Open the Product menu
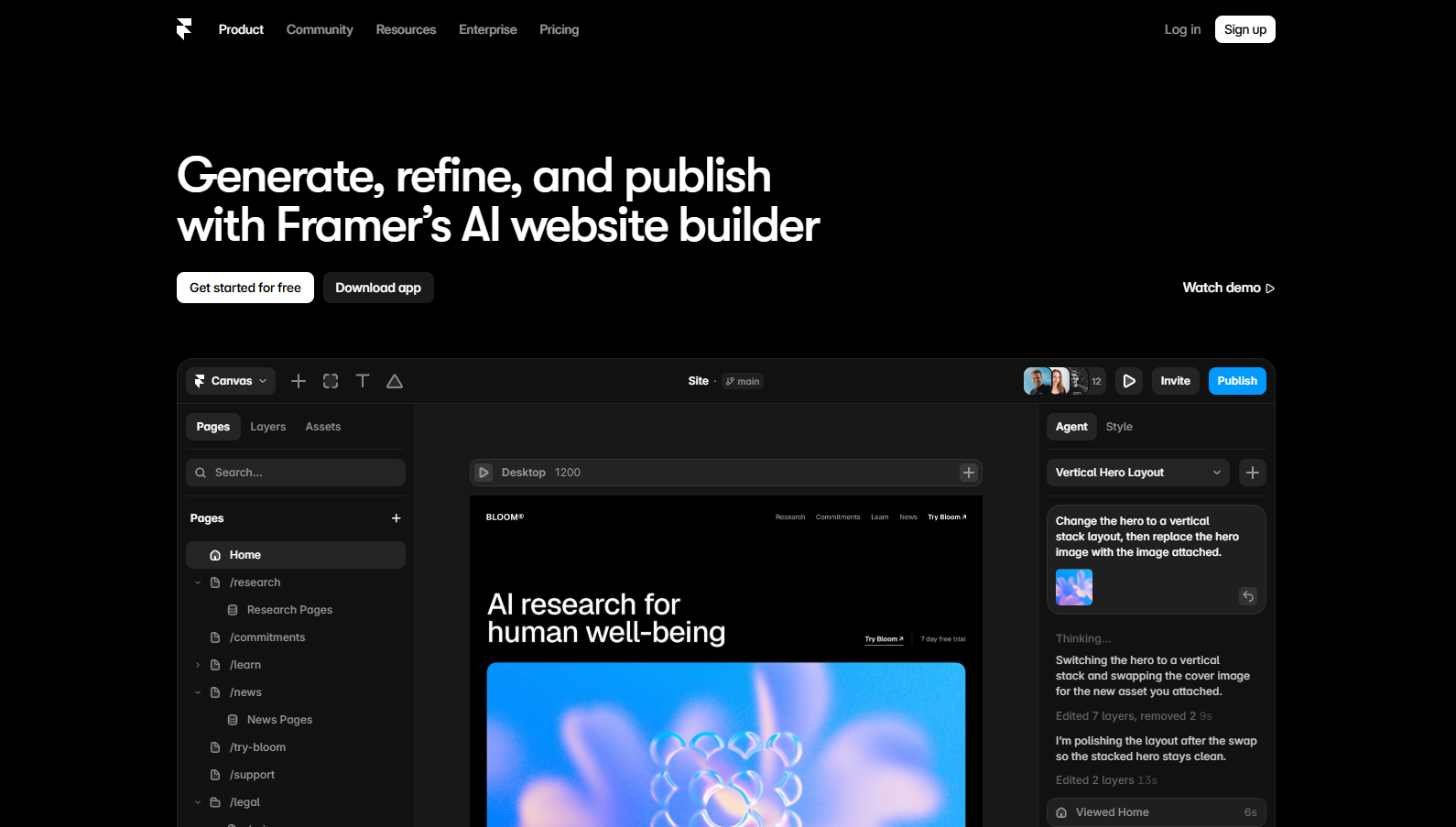This screenshot has width=1456, height=827. (241, 29)
